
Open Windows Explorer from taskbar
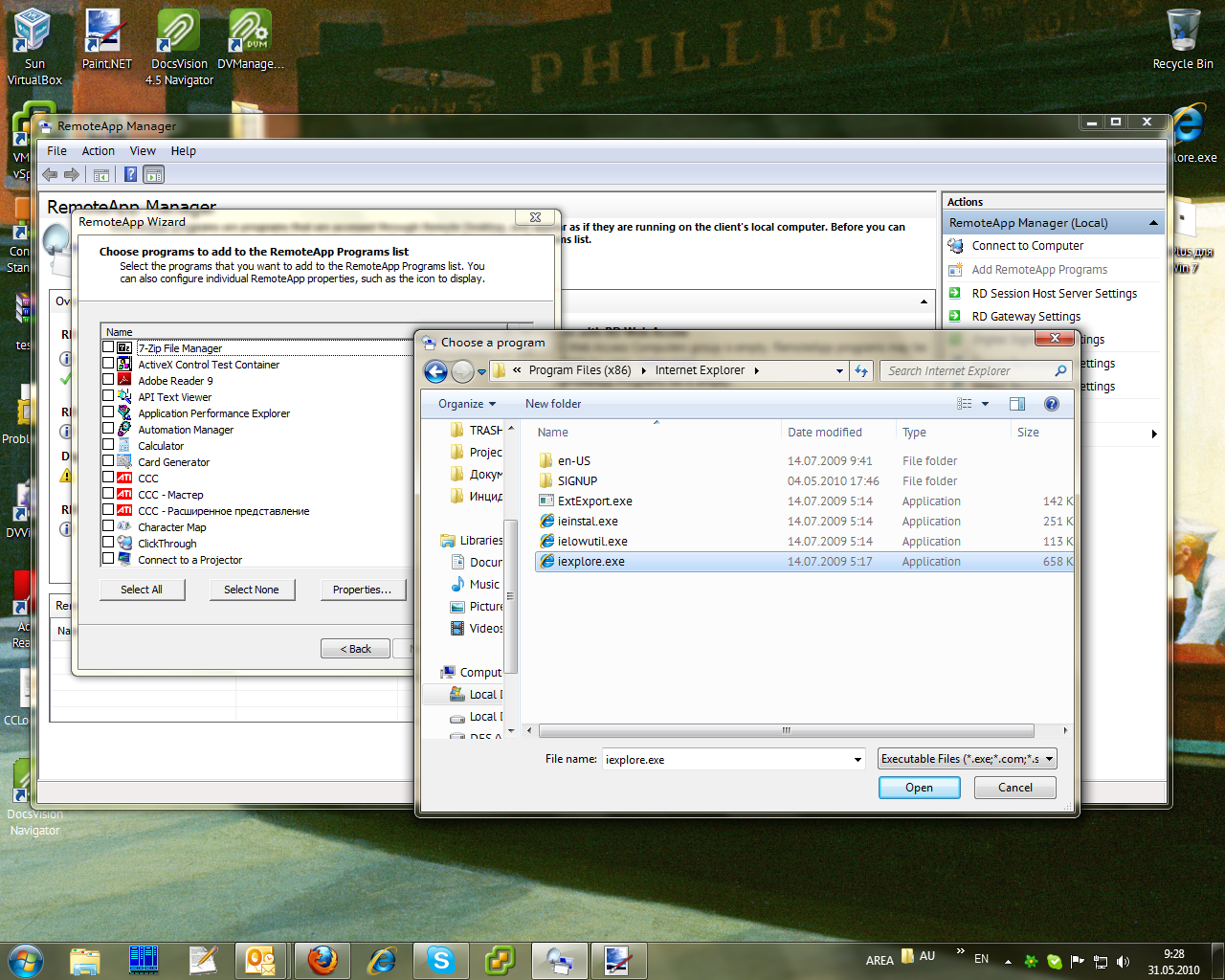tap(85, 960)
